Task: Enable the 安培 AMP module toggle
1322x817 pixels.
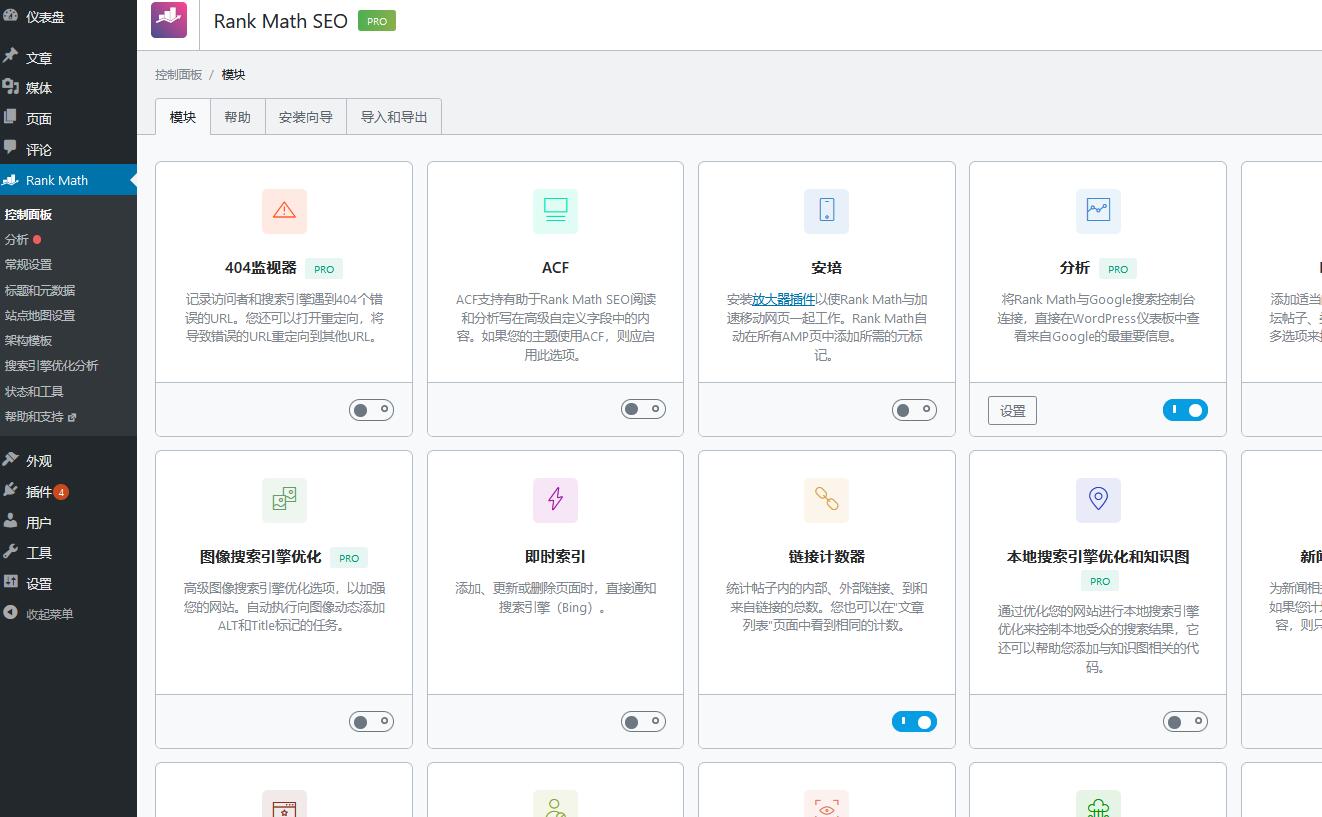Action: point(914,409)
